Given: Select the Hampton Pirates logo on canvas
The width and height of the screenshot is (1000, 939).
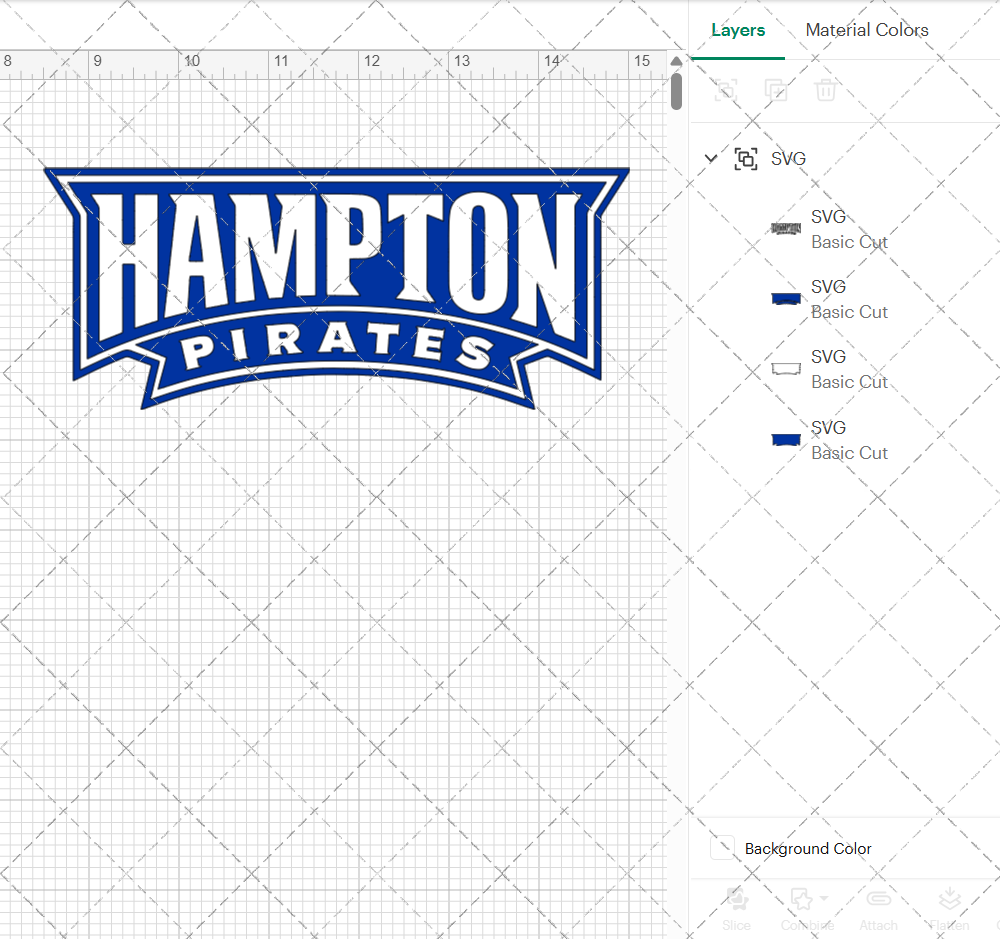Looking at the screenshot, I should [x=336, y=288].
